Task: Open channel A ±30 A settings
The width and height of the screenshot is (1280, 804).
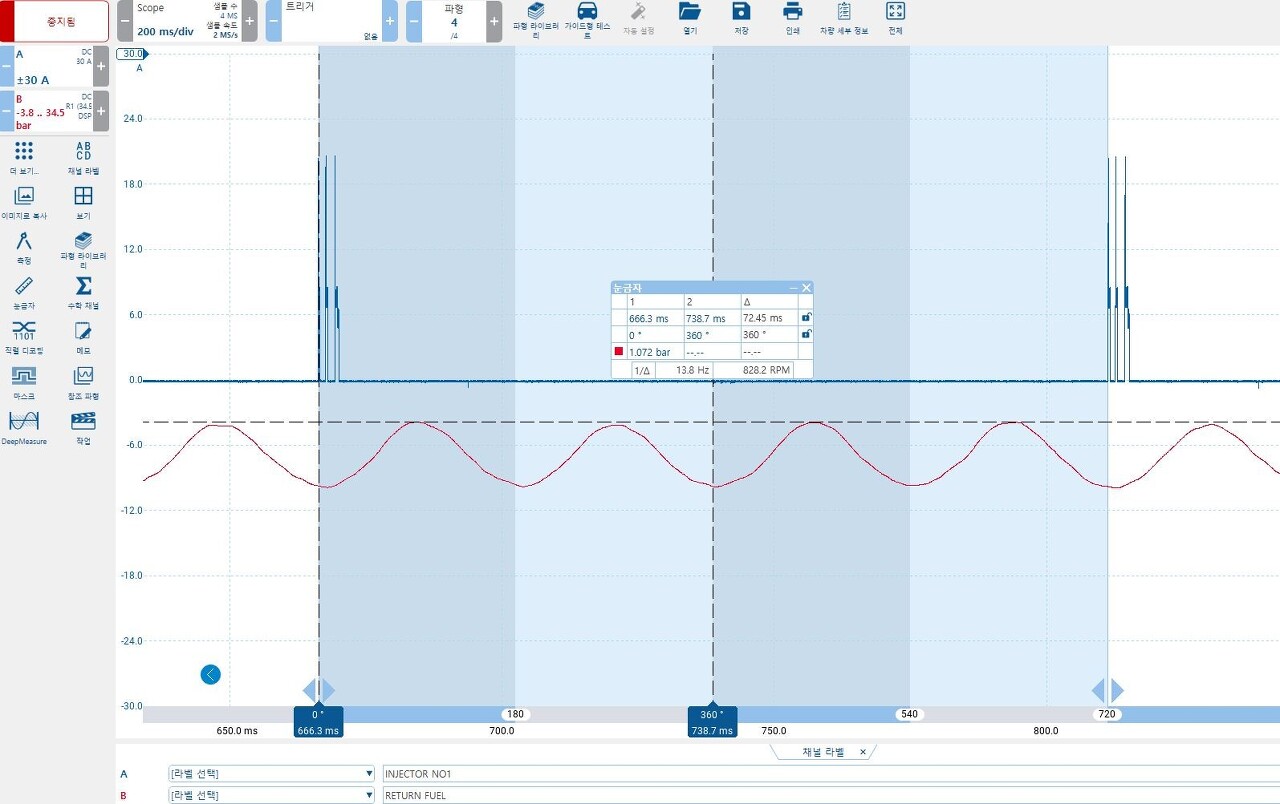Action: coord(53,66)
